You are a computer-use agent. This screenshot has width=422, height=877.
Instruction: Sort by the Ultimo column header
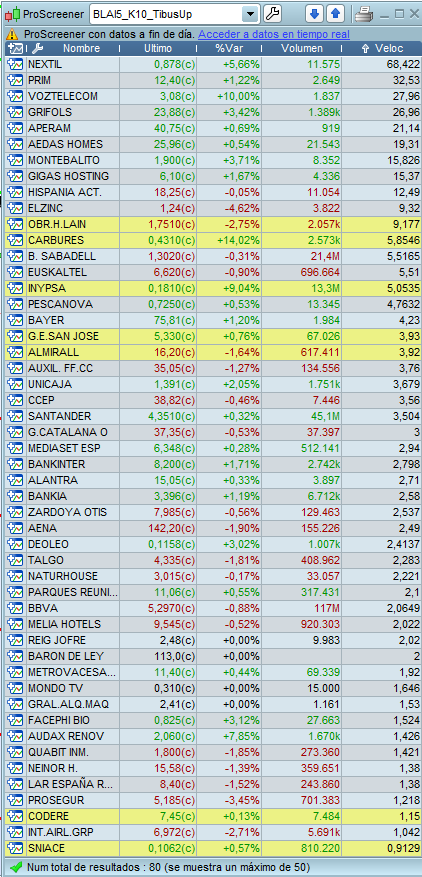158,49
